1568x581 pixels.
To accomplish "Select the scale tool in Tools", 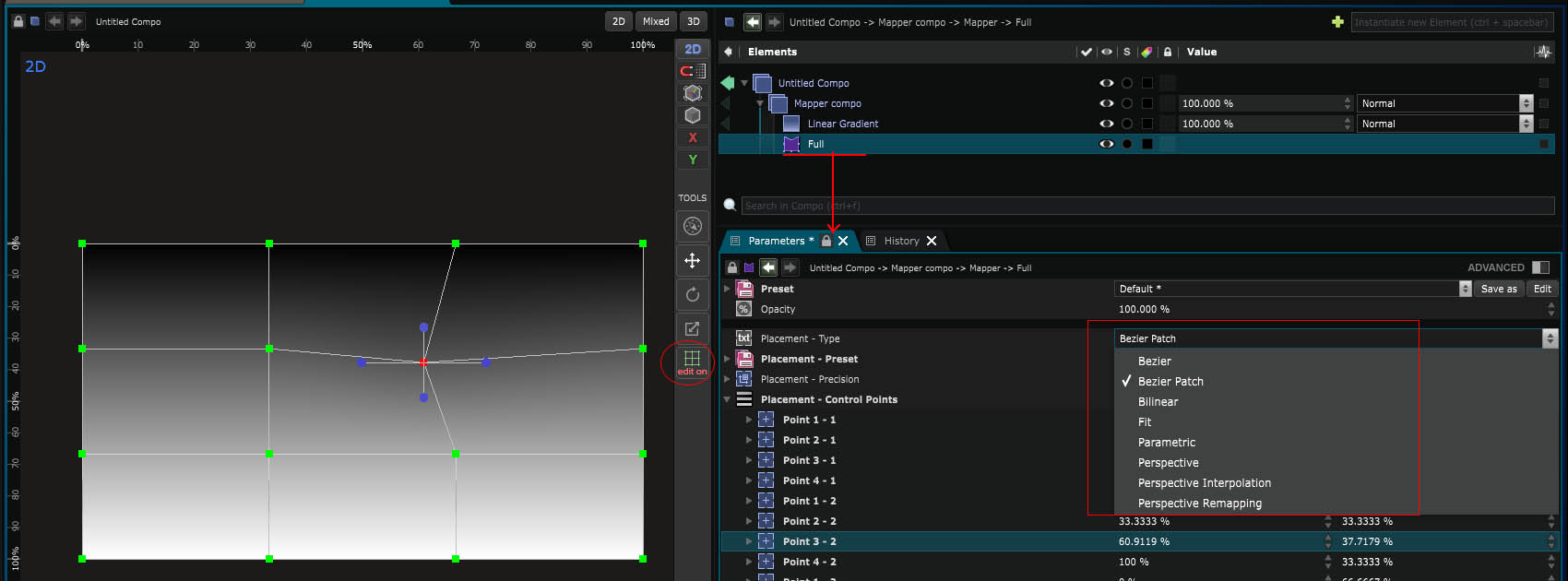I will point(692,328).
